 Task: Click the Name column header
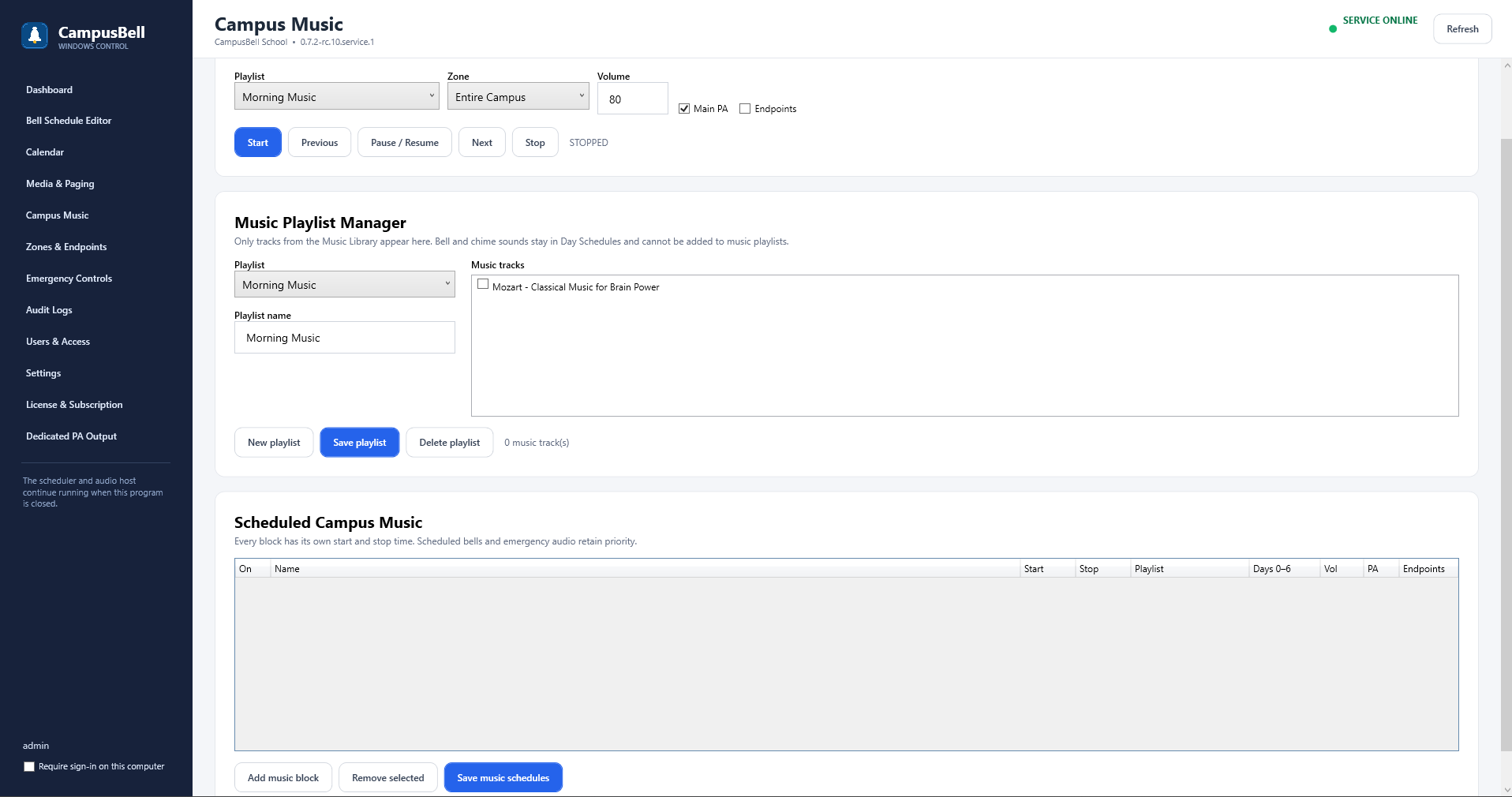tap(646, 569)
